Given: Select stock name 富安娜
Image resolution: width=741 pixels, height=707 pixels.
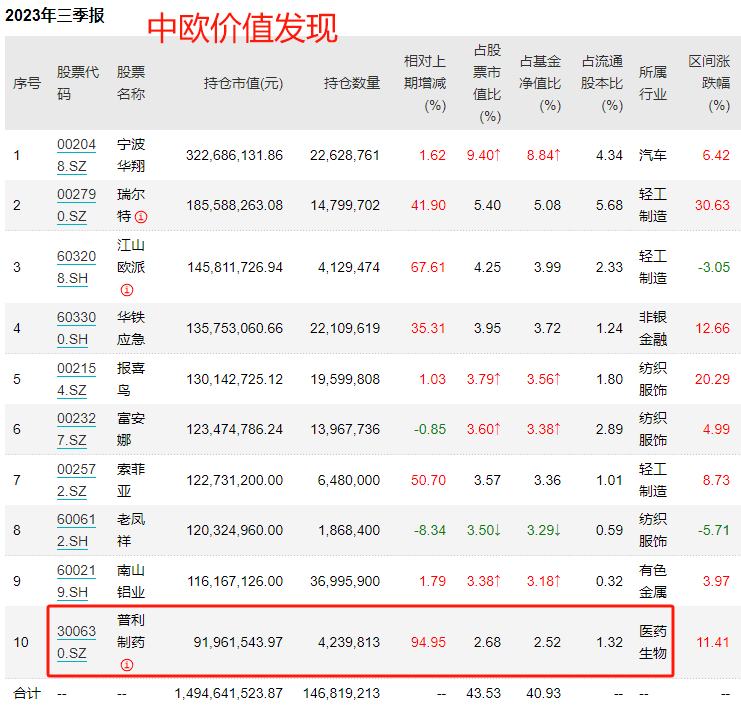Looking at the screenshot, I should point(131,429).
